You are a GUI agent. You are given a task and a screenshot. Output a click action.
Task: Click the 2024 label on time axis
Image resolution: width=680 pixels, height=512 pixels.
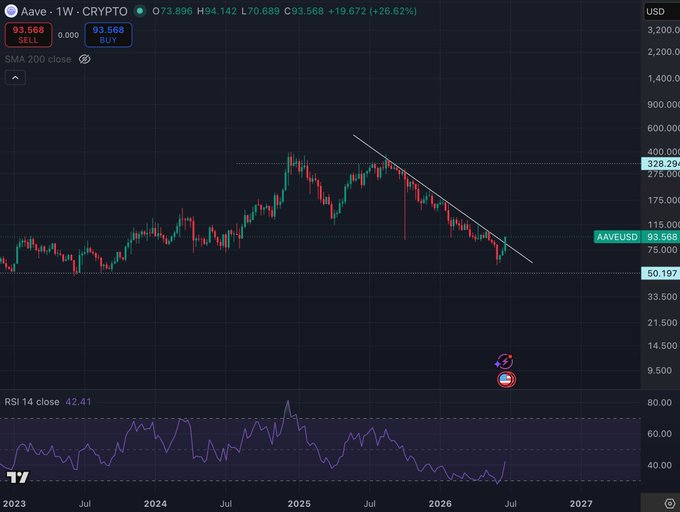coord(155,504)
